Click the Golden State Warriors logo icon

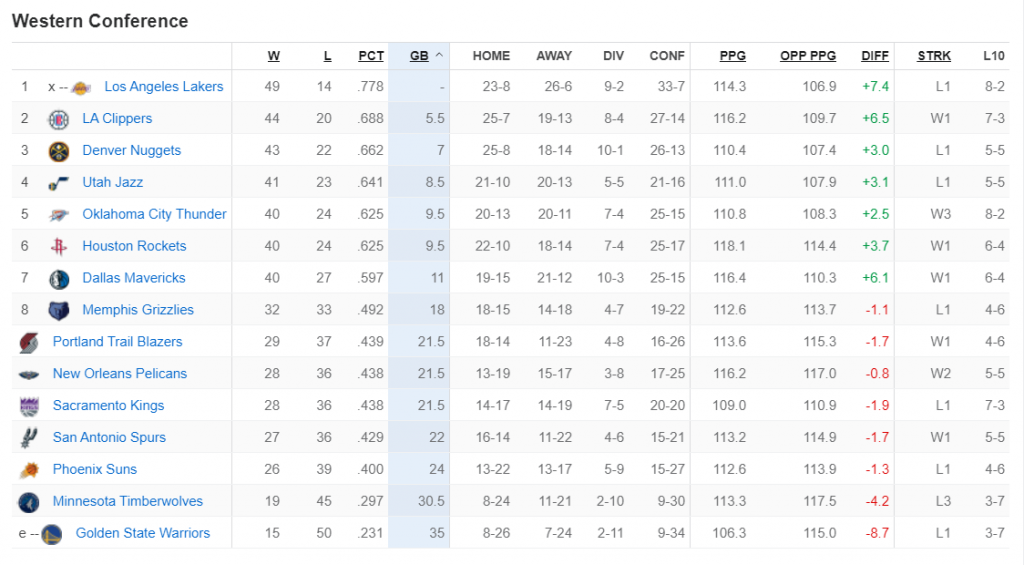tap(52, 534)
